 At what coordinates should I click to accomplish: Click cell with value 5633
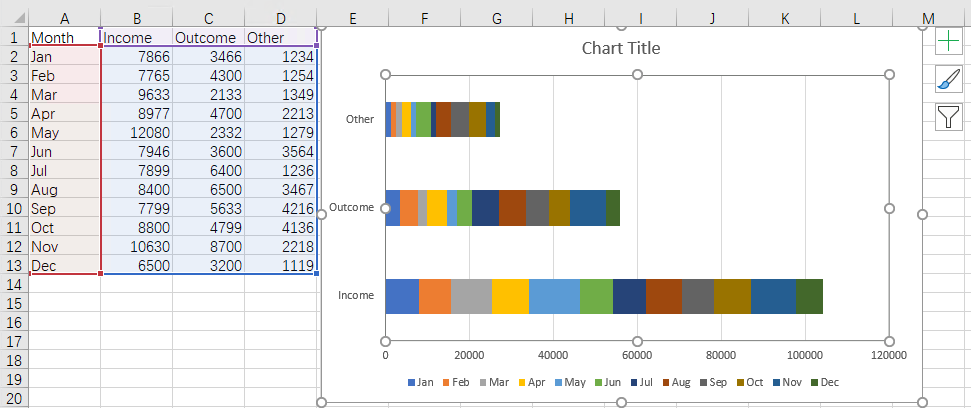pyautogui.click(x=208, y=209)
